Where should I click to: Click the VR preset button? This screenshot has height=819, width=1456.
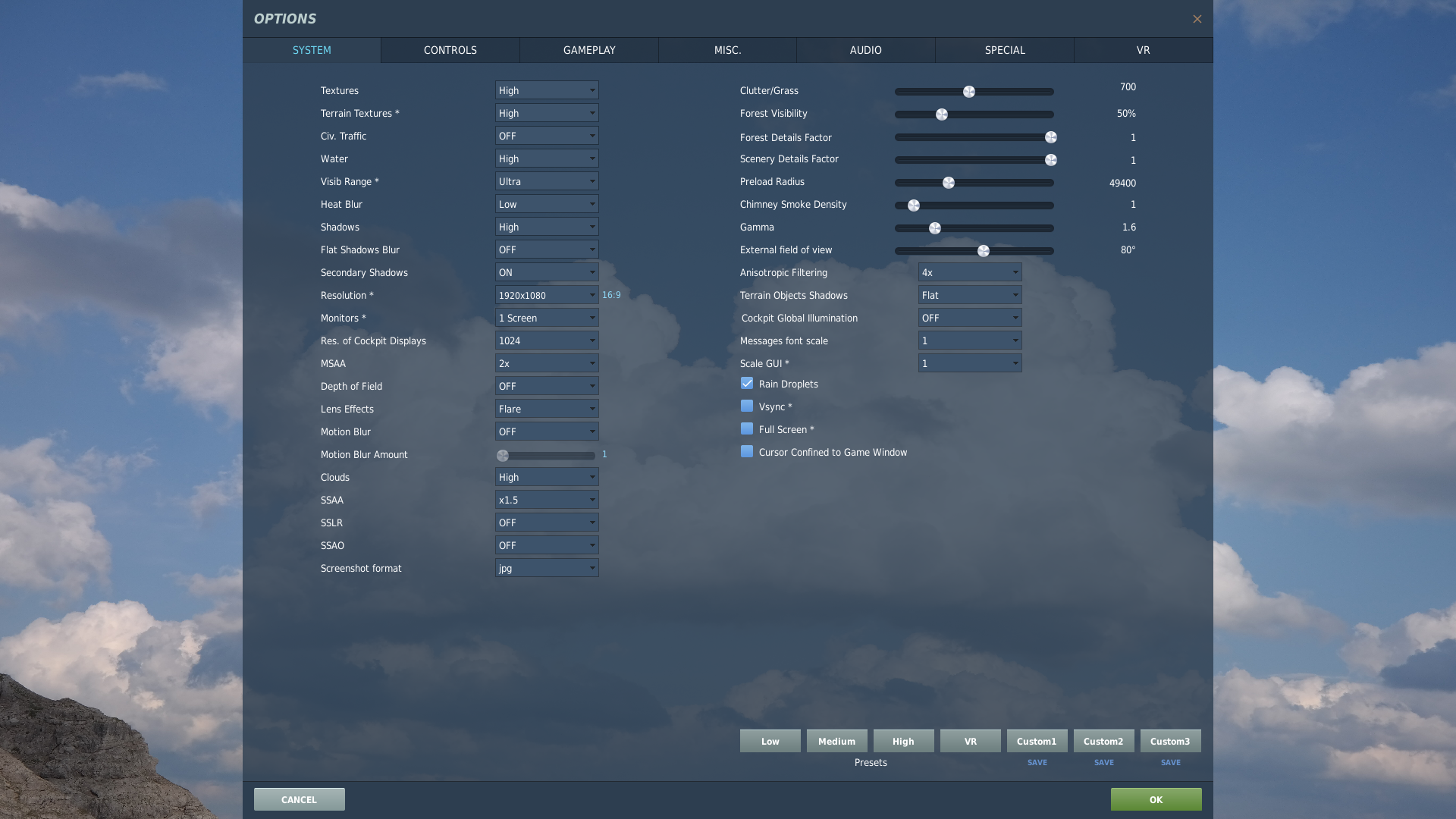click(970, 740)
